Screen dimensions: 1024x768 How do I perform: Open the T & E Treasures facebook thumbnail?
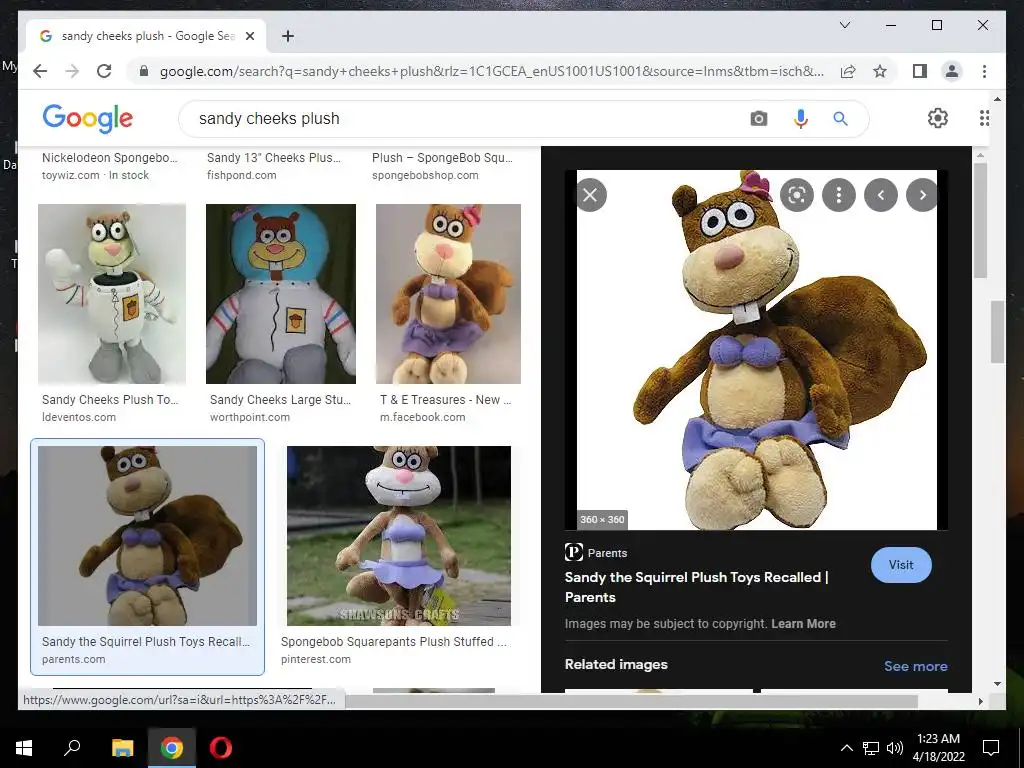[x=448, y=294]
